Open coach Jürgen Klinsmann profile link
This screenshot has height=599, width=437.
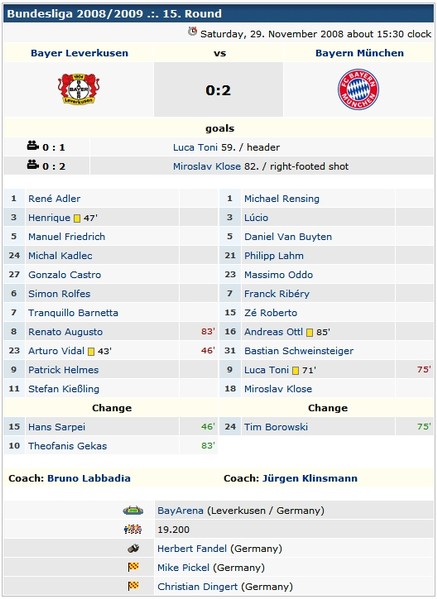pyautogui.click(x=310, y=478)
